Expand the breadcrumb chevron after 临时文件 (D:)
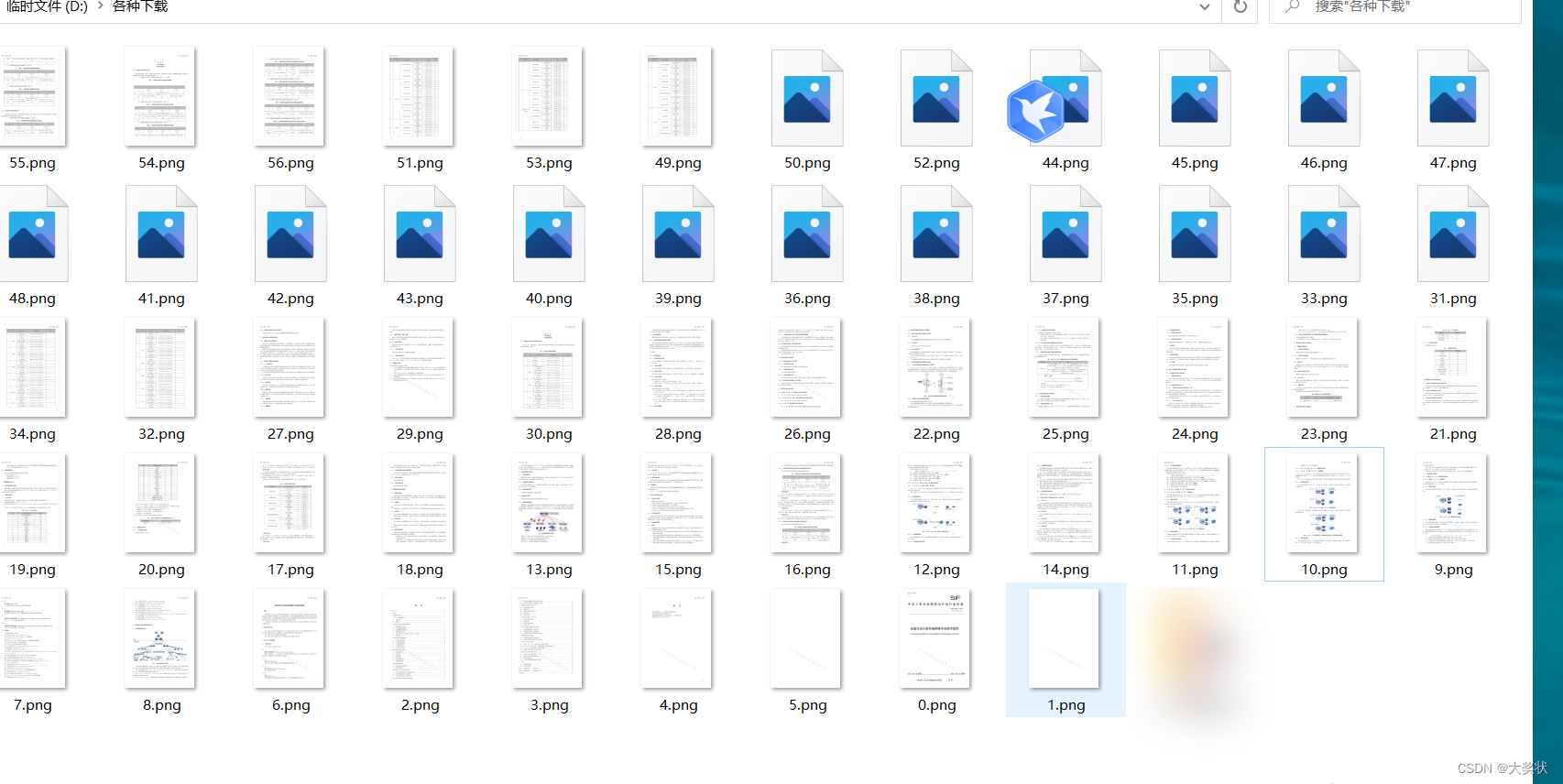Image resolution: width=1563 pixels, height=784 pixels. (x=100, y=5)
